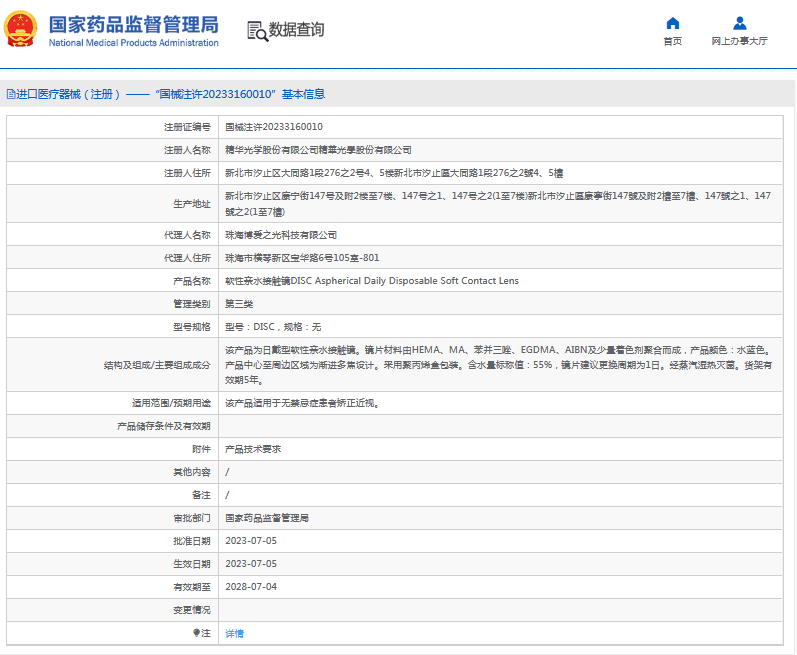
Task: Select the 其他内容 row label
Action: click(192, 472)
